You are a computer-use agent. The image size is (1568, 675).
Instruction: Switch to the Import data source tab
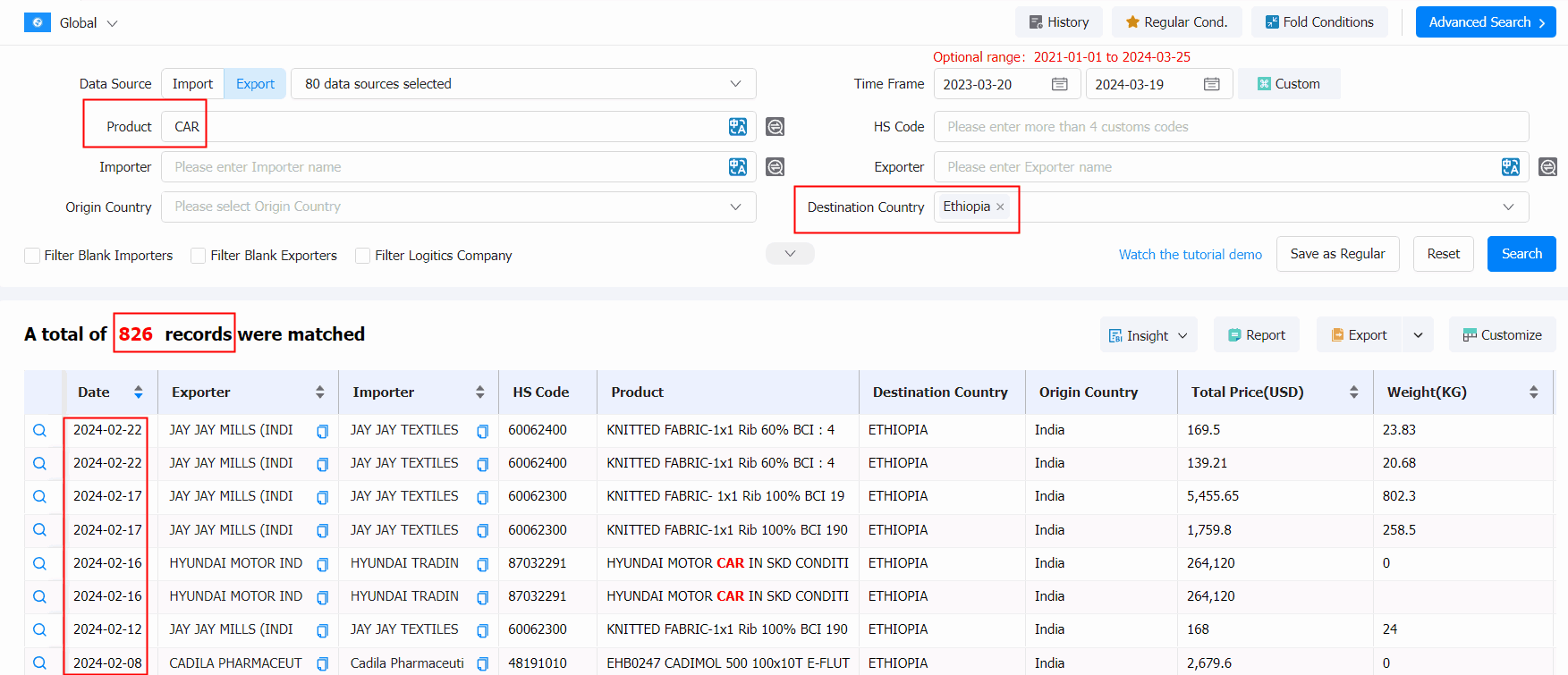click(192, 84)
